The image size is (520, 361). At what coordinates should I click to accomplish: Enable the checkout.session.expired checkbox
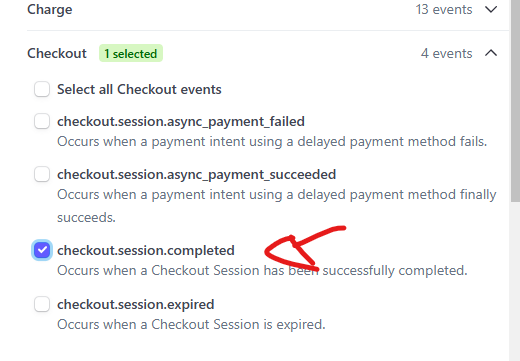tap(42, 304)
